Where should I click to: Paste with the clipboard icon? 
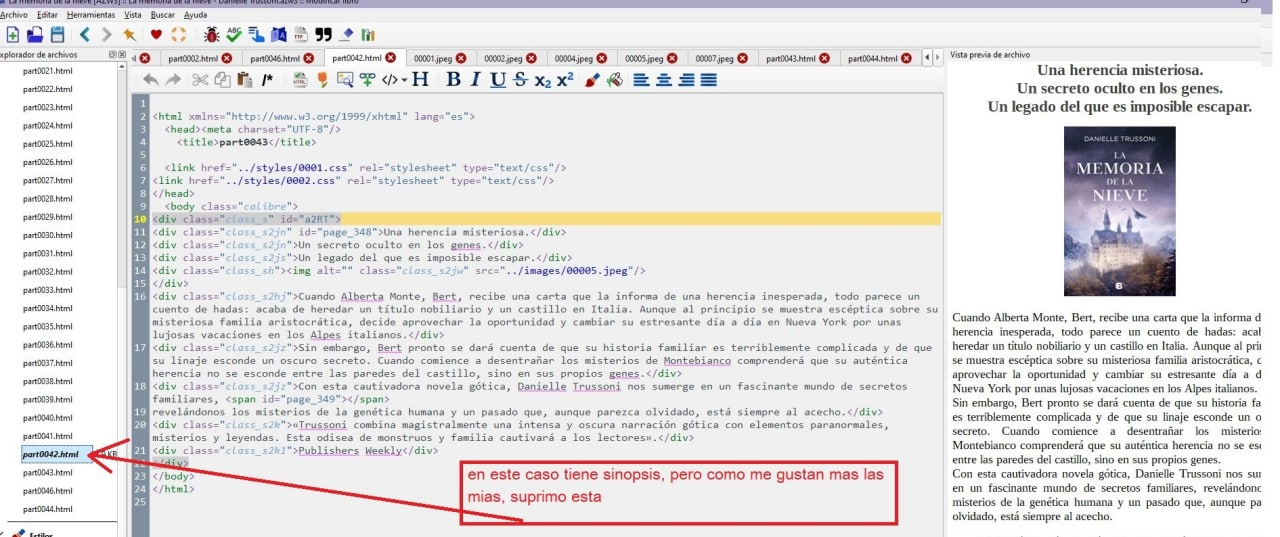point(243,80)
